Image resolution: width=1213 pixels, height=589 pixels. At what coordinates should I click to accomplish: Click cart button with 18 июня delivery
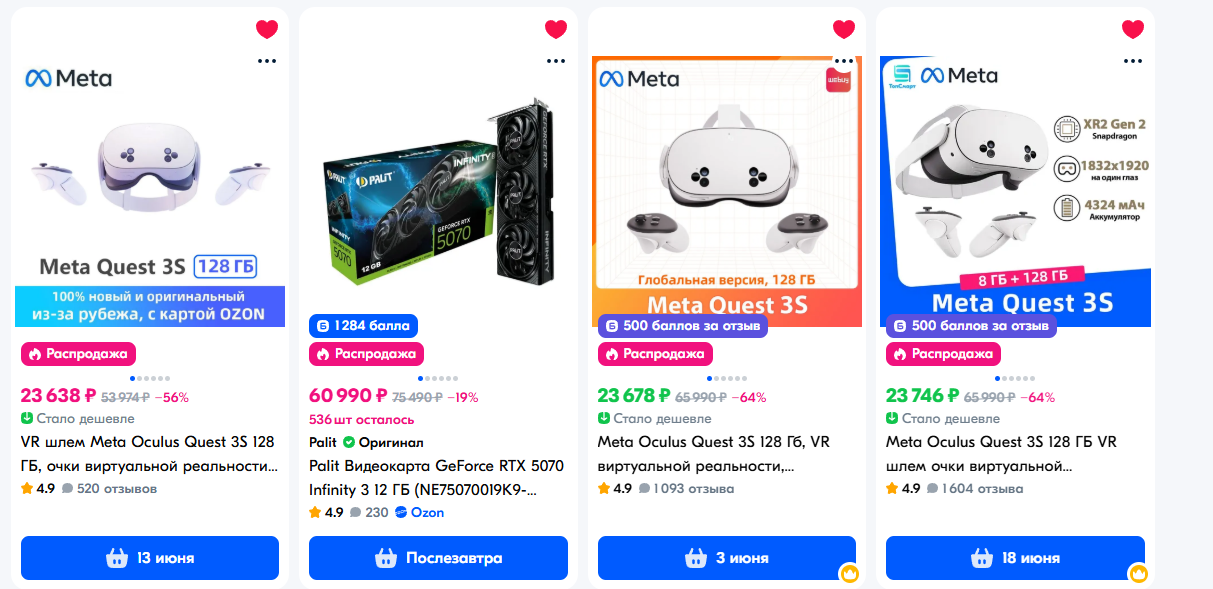coord(1016,558)
